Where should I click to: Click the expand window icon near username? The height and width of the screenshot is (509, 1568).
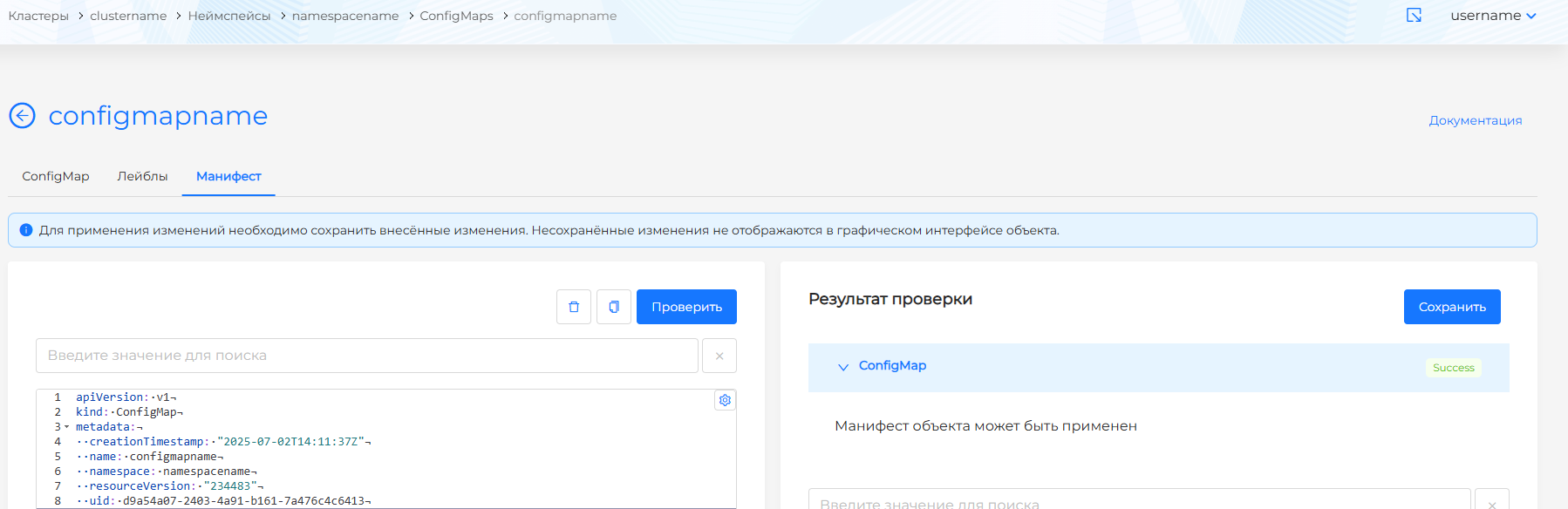[1415, 16]
